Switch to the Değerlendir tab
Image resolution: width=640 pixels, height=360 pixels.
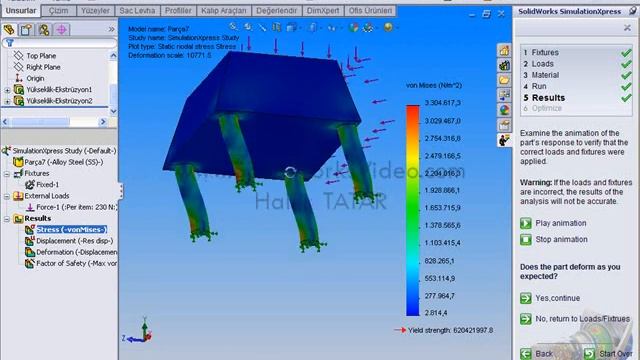click(x=277, y=11)
